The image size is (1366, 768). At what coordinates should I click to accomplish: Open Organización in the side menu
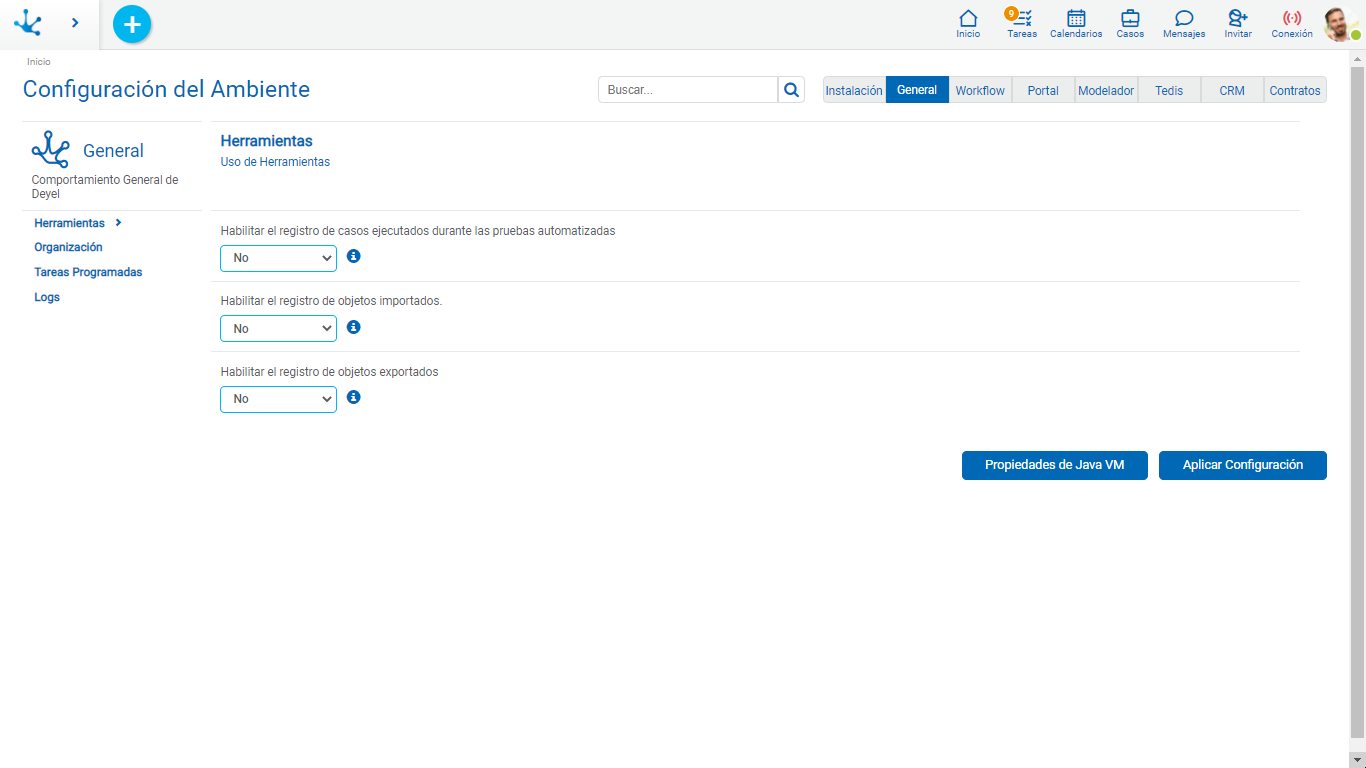pyautogui.click(x=68, y=247)
